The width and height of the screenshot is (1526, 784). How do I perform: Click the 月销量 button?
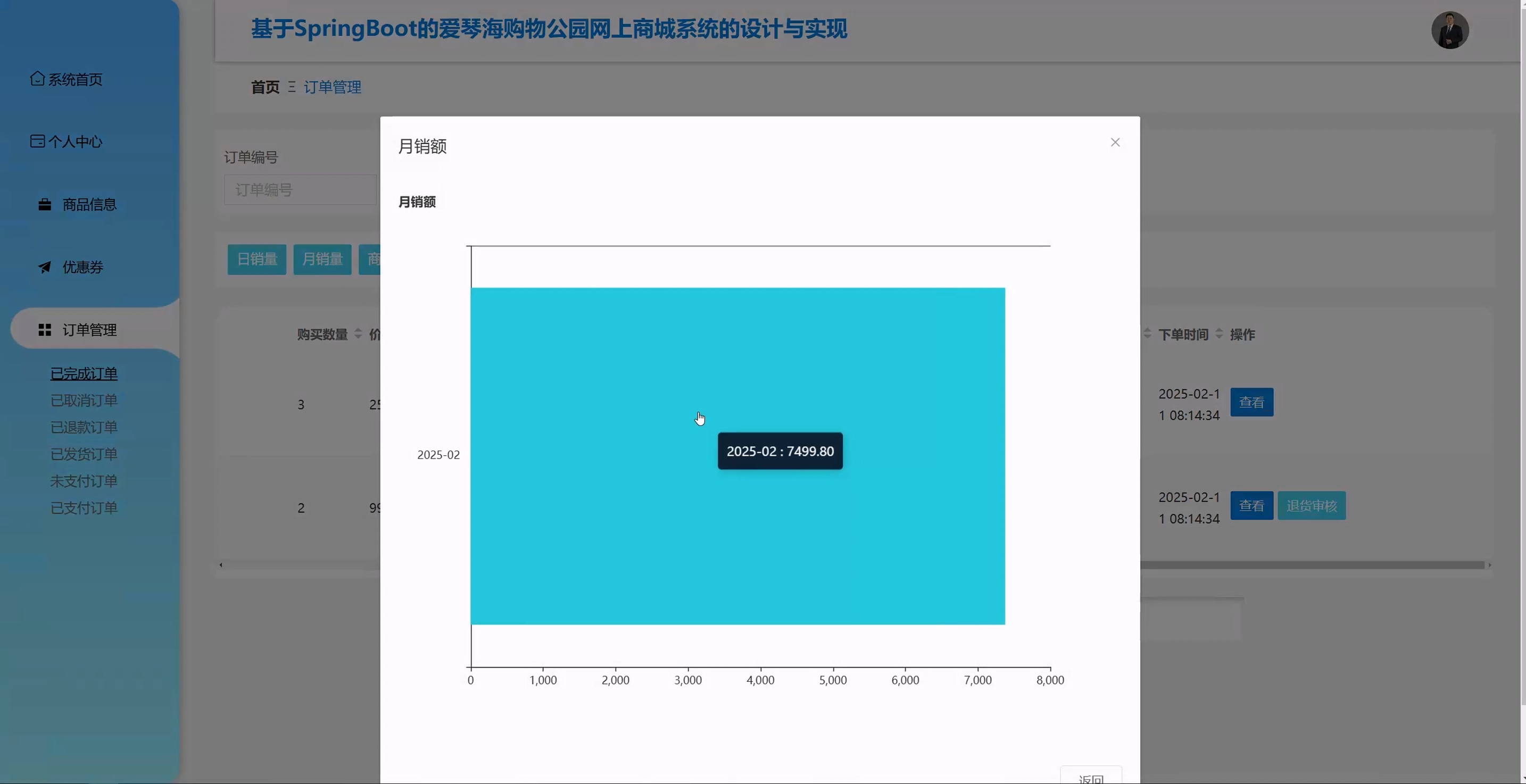pos(322,260)
